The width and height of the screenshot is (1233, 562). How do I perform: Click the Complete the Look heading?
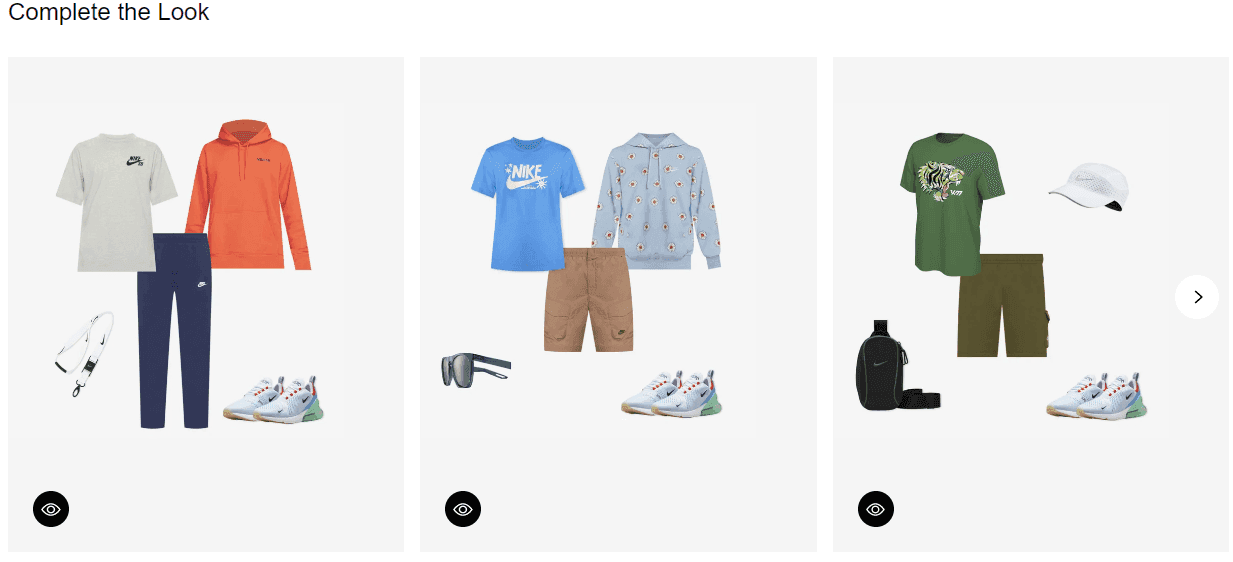109,13
